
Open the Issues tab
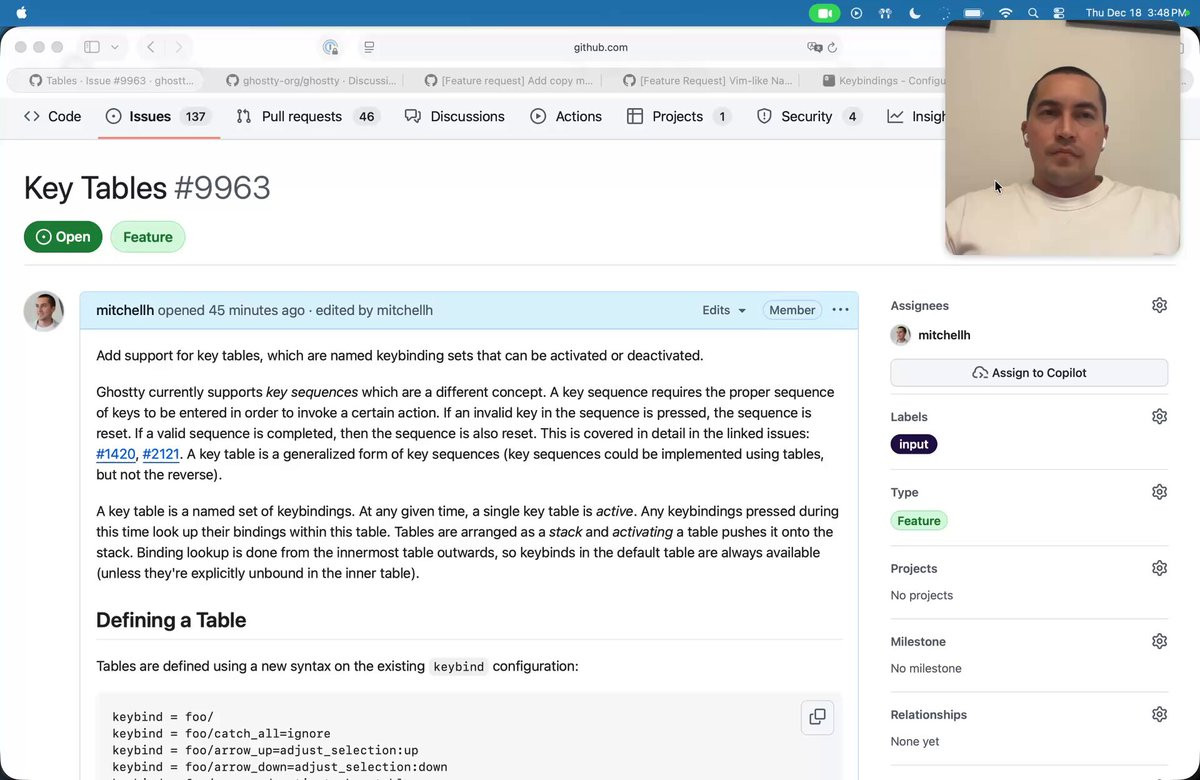tap(158, 116)
